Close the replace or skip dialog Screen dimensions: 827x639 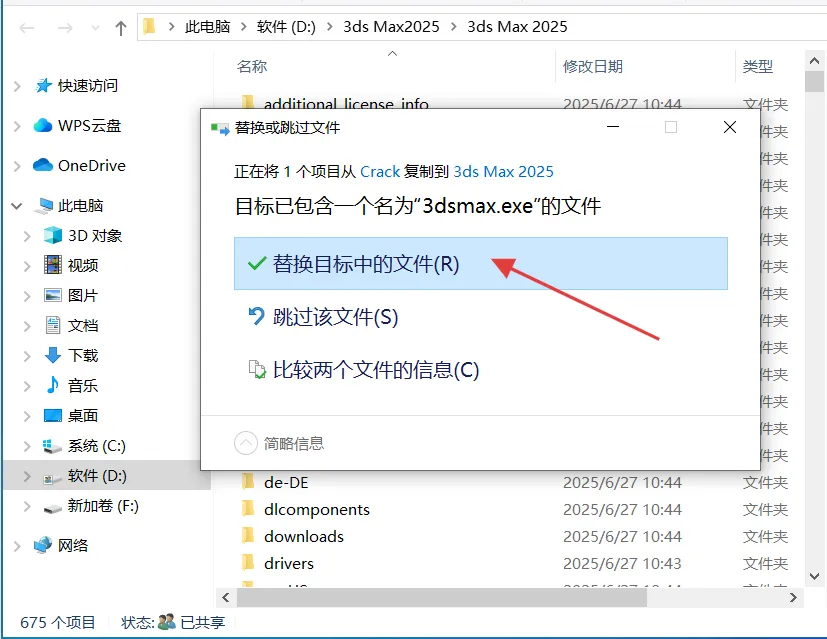coord(730,127)
